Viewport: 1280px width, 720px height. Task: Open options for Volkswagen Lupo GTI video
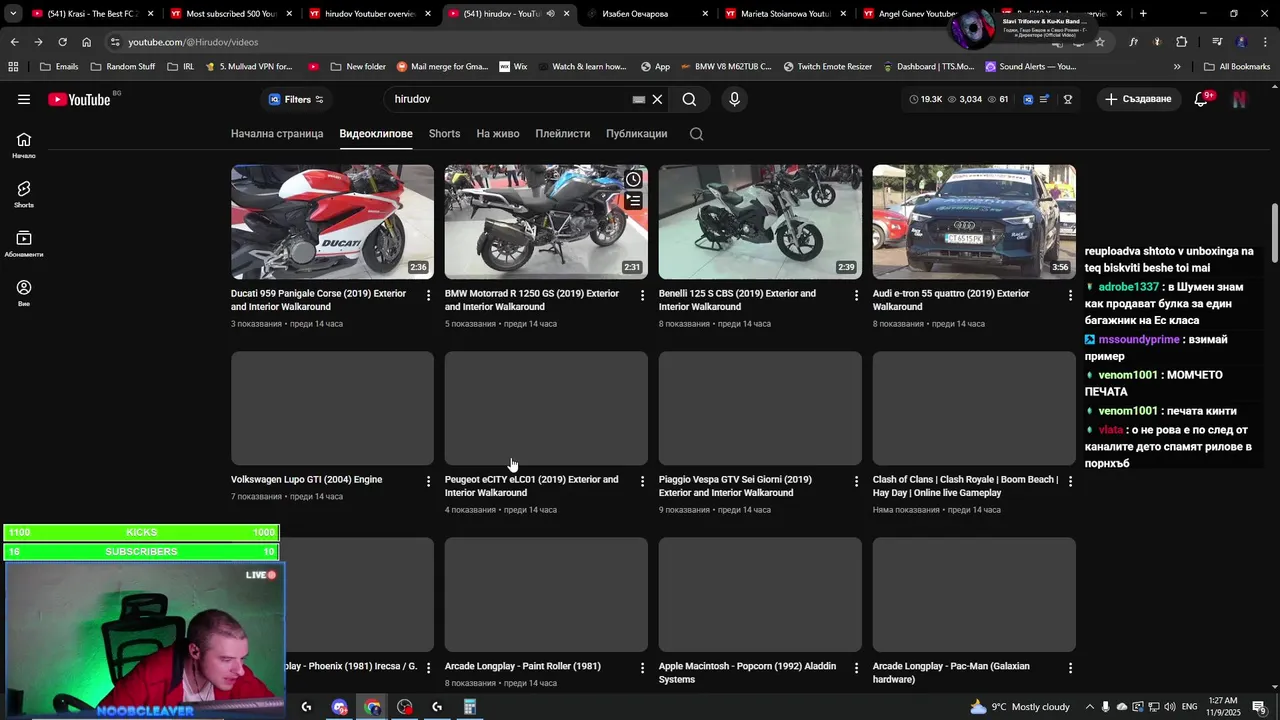[428, 481]
